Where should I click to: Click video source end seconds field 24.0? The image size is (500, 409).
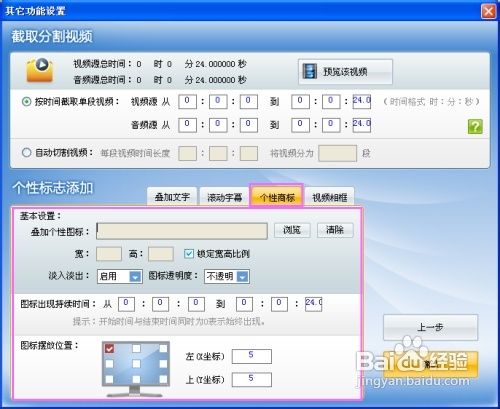(362, 102)
